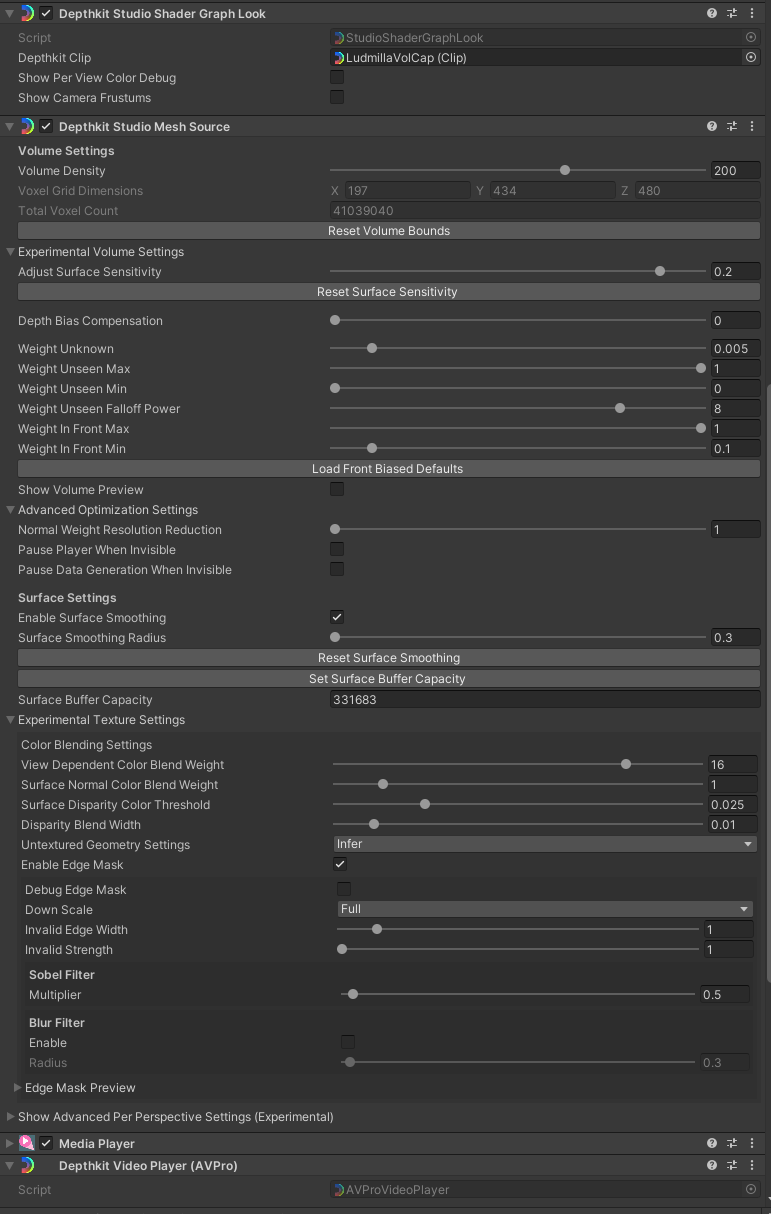
Task: Open the Down Scale dropdown
Action: point(544,909)
